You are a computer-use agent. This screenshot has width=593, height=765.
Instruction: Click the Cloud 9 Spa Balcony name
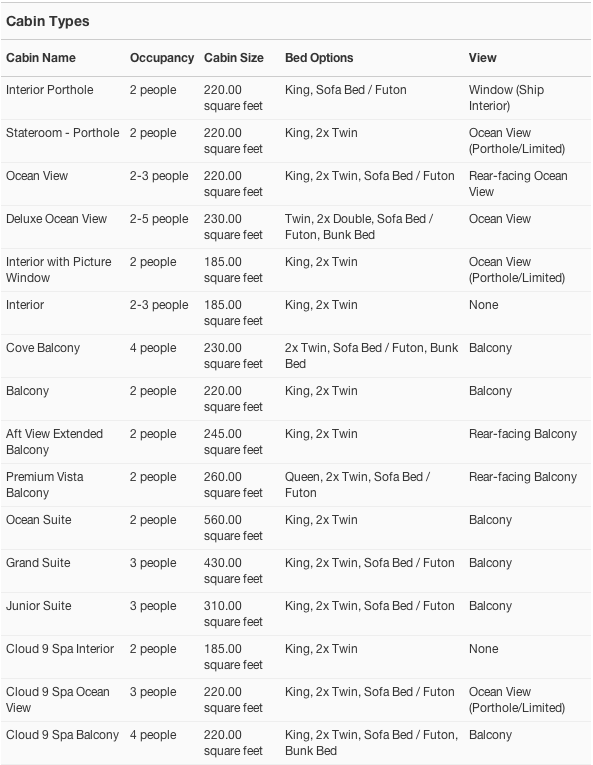pos(62,735)
